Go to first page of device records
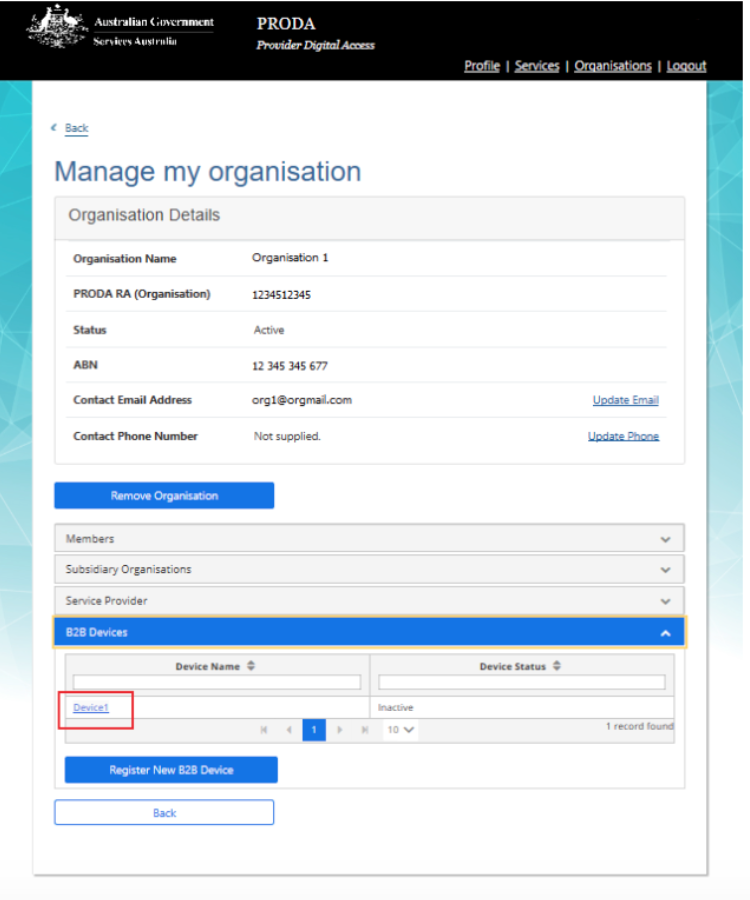The image size is (750, 900). 264,730
